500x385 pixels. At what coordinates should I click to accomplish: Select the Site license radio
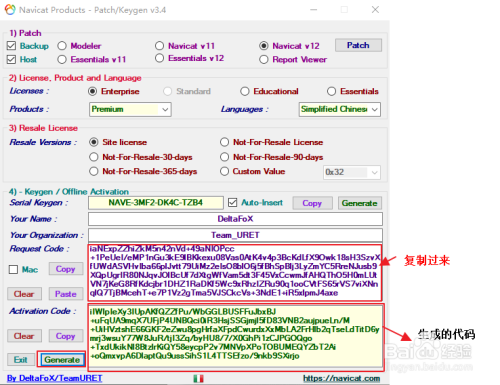[94, 142]
